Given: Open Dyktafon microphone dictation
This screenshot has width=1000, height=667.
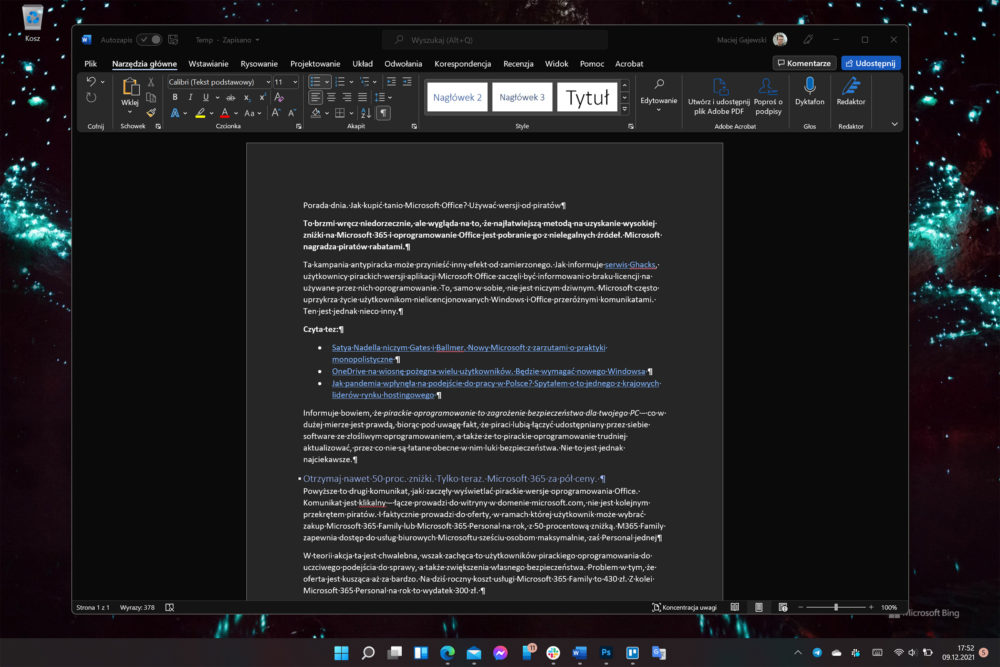Looking at the screenshot, I should 809,91.
